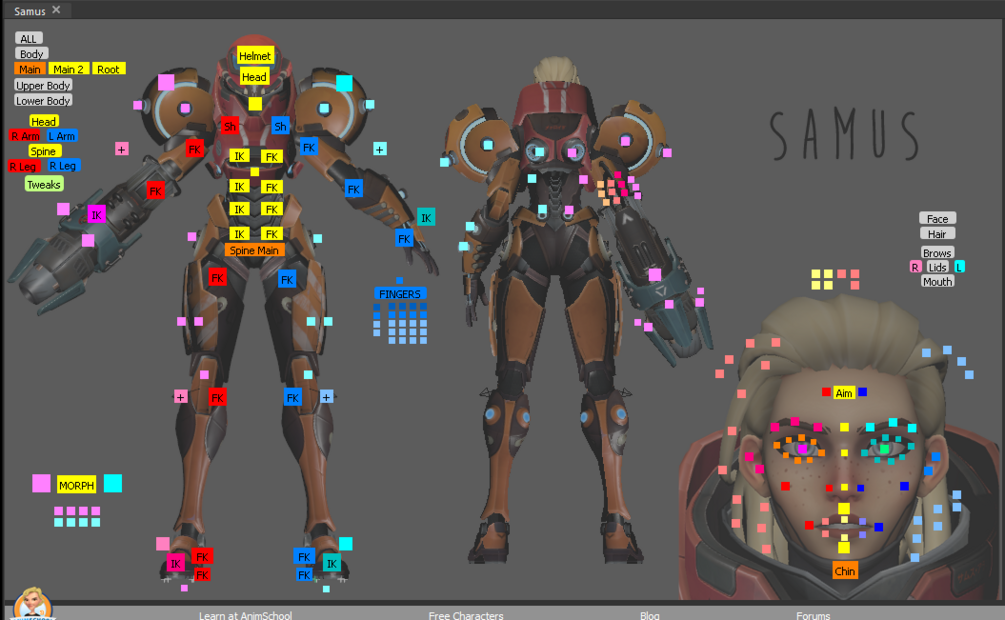Open Learn at AnimSchool link

245,615
